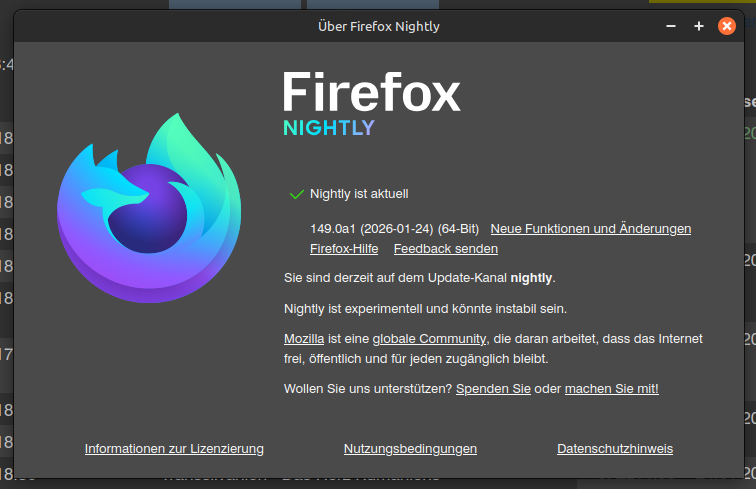Click the Spenden Sie link
The height and width of the screenshot is (489, 756).
(493, 389)
